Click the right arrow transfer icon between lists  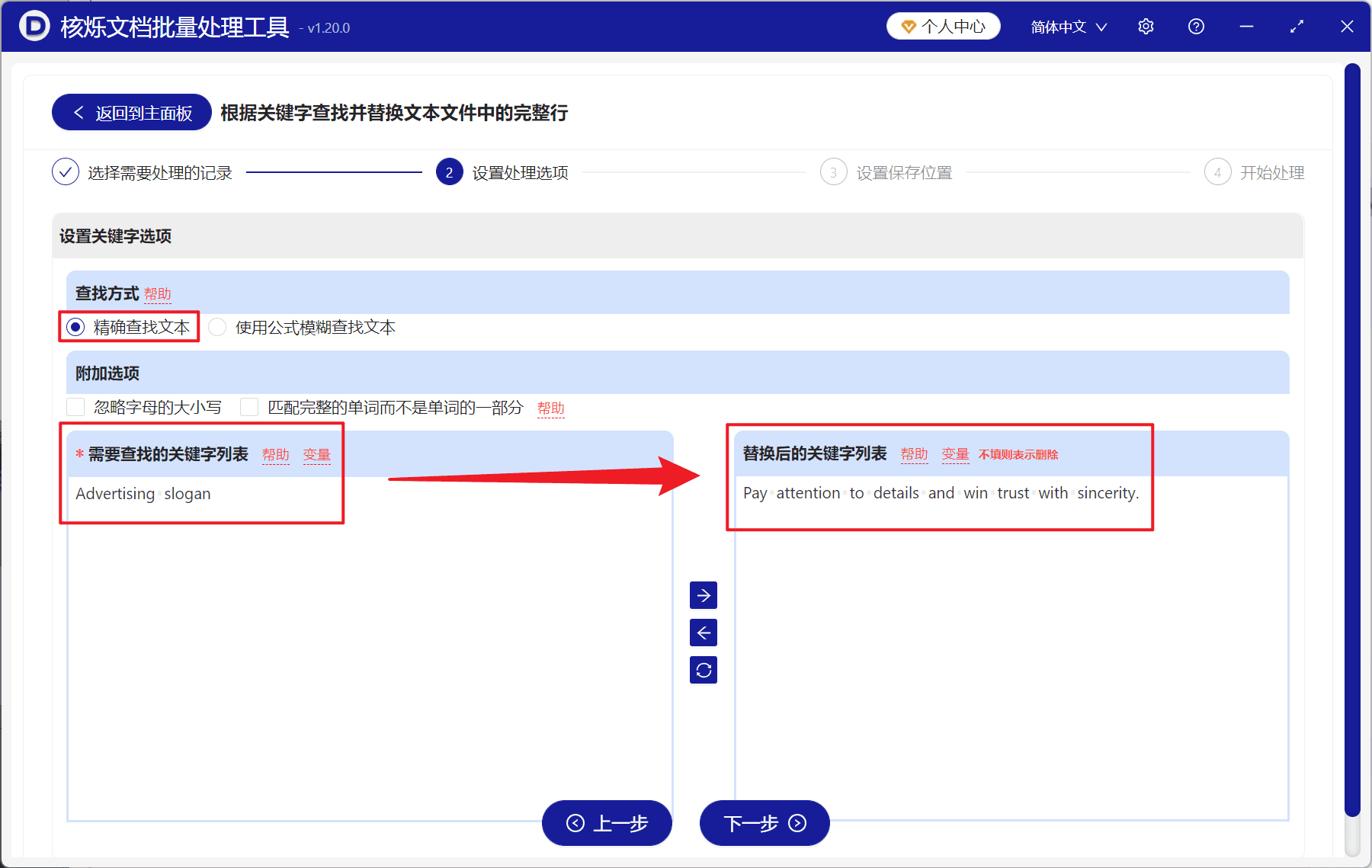click(703, 595)
